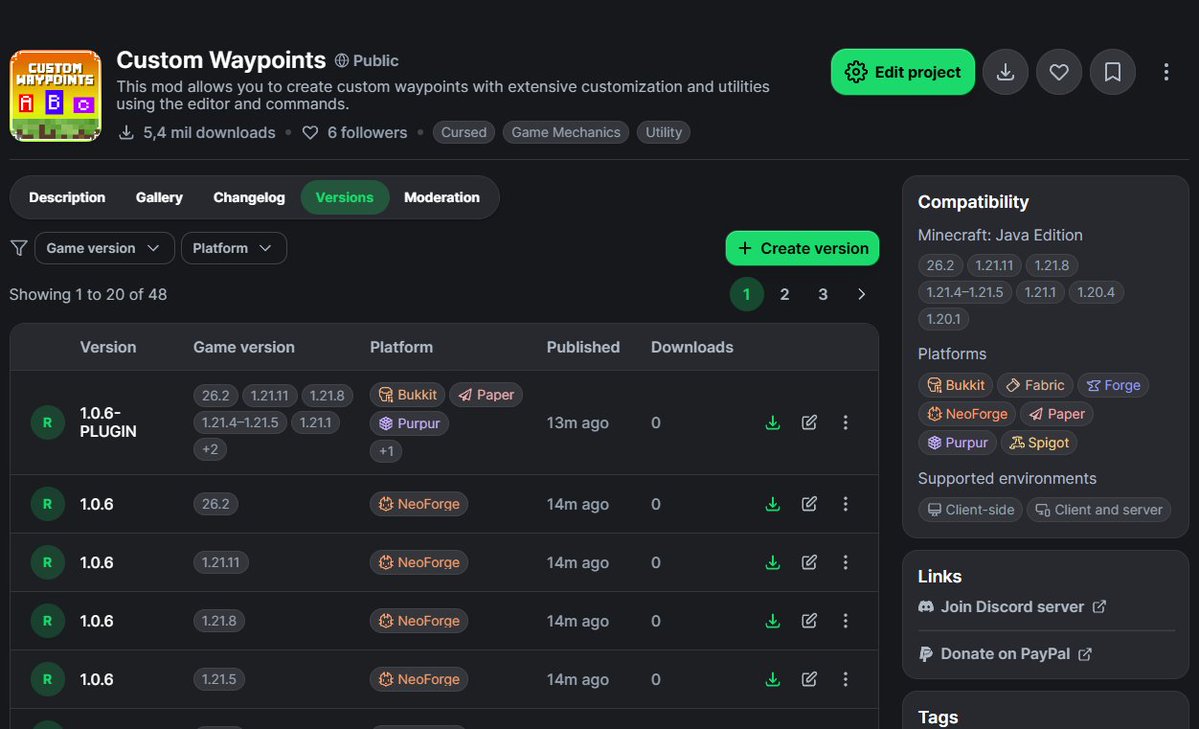Click the R release badge of 1.0.6-PLUGIN
Viewport: 1199px width, 729px height.
(x=47, y=422)
